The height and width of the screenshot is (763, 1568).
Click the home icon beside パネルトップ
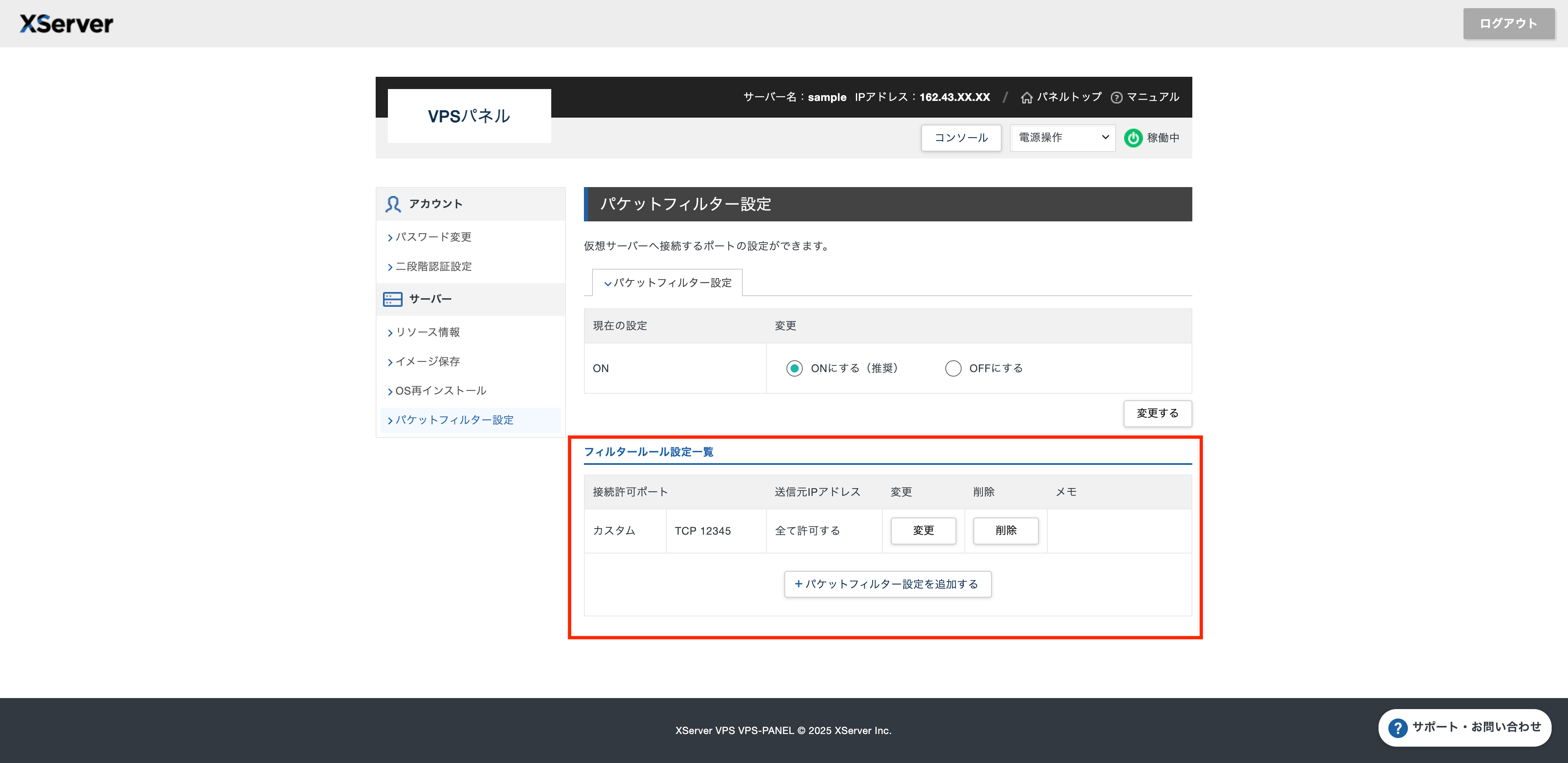click(1026, 98)
